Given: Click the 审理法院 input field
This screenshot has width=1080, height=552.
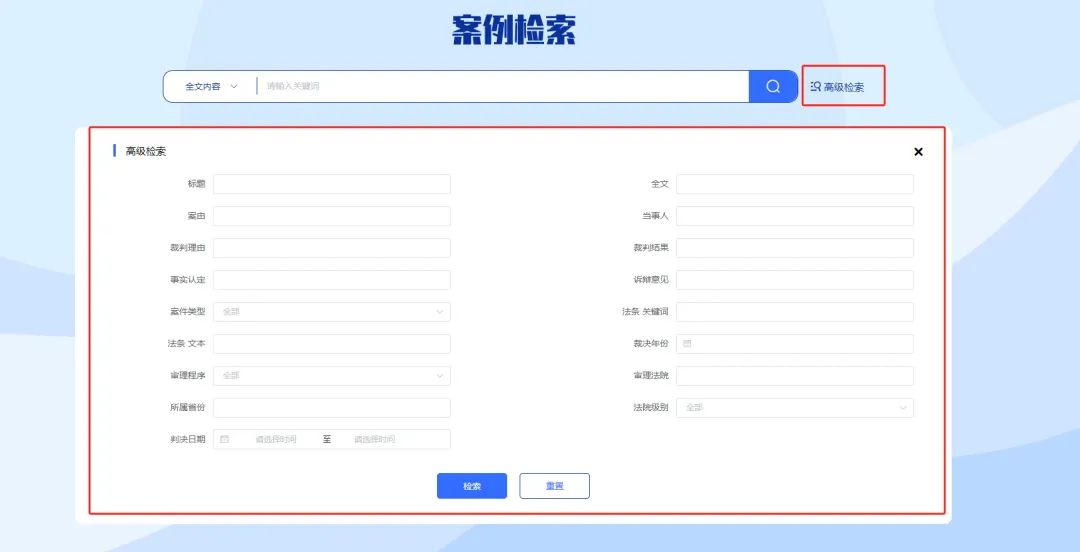Looking at the screenshot, I should 795,376.
